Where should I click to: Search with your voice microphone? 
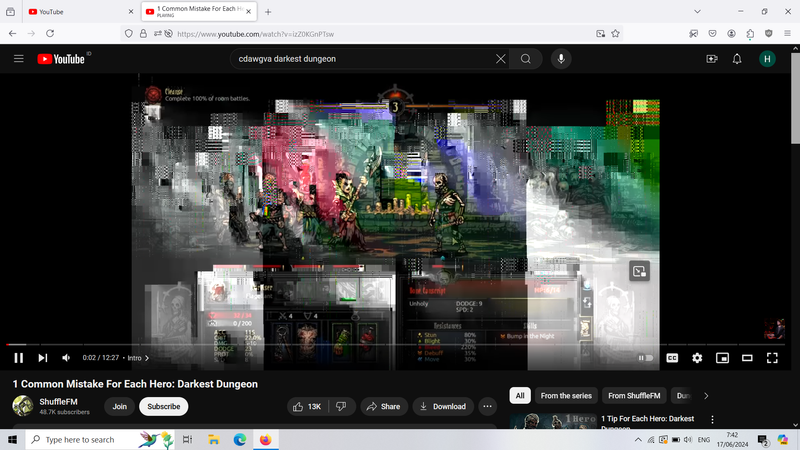click(561, 59)
